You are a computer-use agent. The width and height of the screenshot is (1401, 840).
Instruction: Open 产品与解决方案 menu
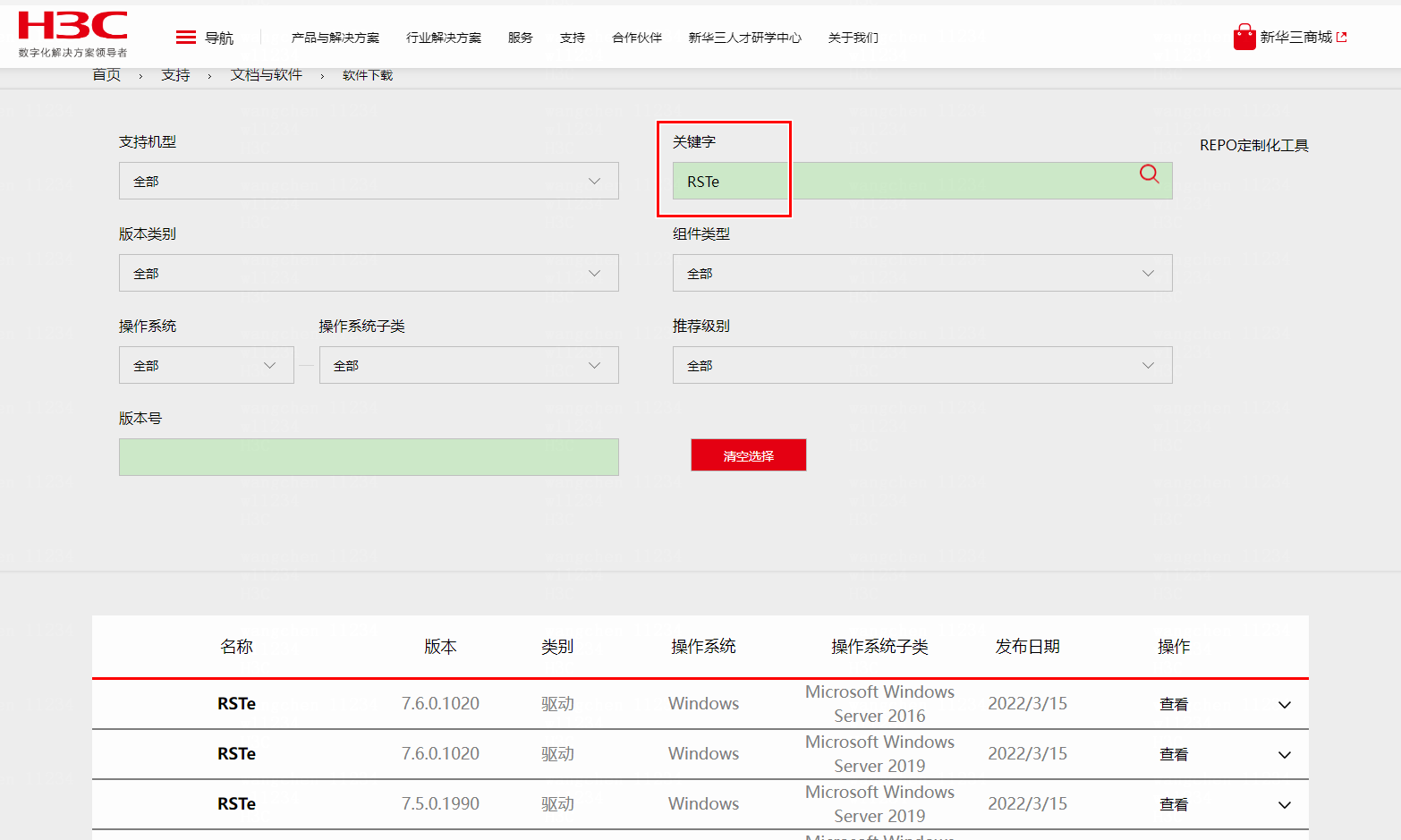tap(335, 38)
